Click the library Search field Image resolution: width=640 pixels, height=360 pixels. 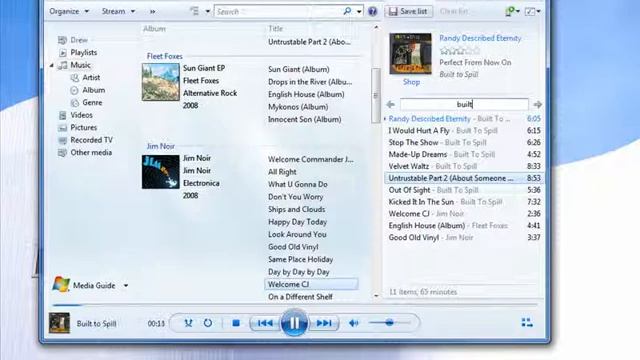tap(278, 11)
